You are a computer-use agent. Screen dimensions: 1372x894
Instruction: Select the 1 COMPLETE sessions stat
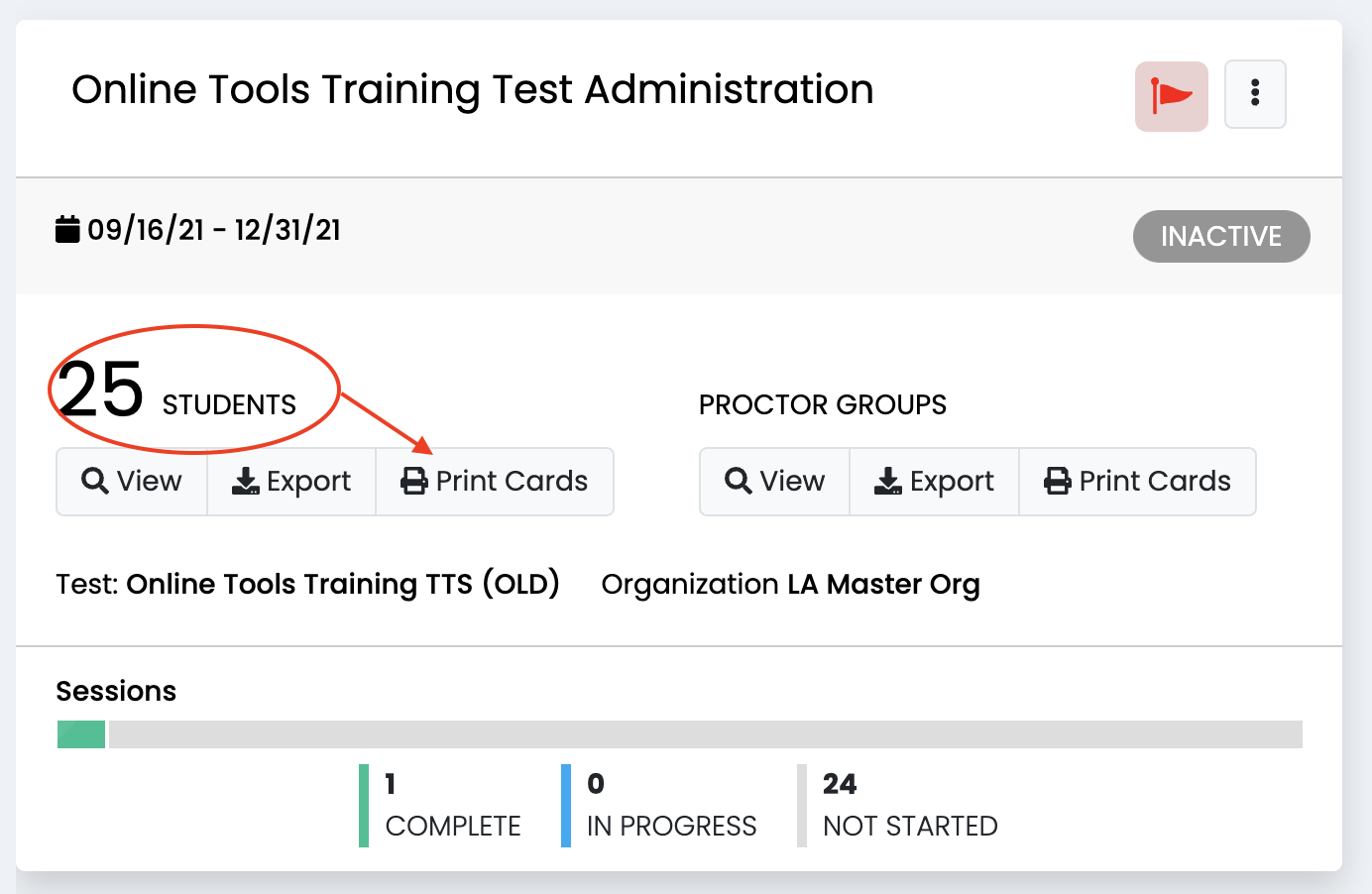pyautogui.click(x=452, y=805)
